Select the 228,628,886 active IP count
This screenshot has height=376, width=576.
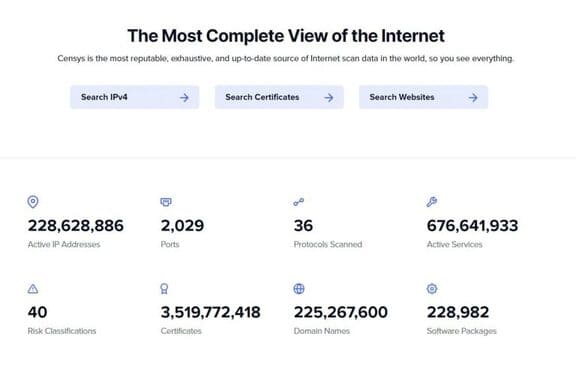pos(76,225)
